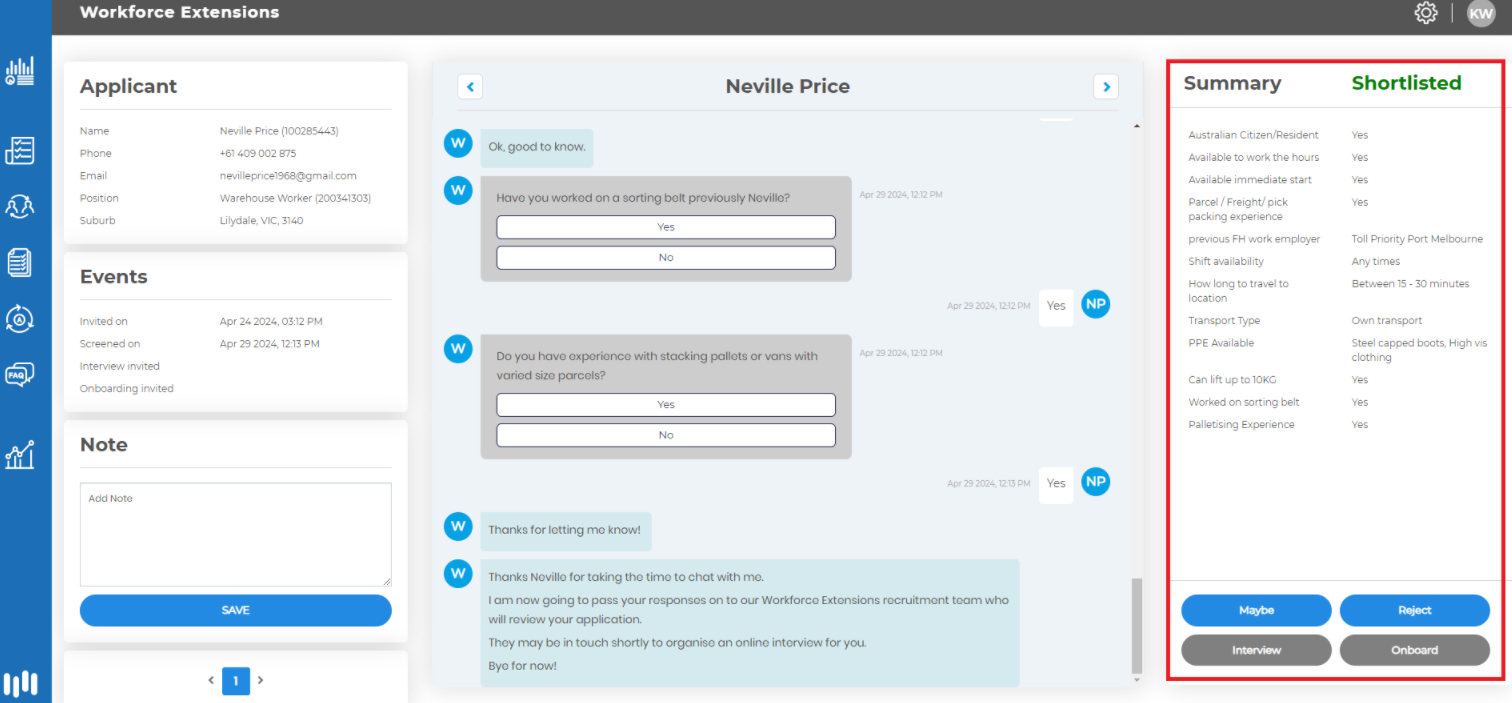Open the checklist tasks sidebar icon
Screen dimensions: 1512x703
click(20, 151)
